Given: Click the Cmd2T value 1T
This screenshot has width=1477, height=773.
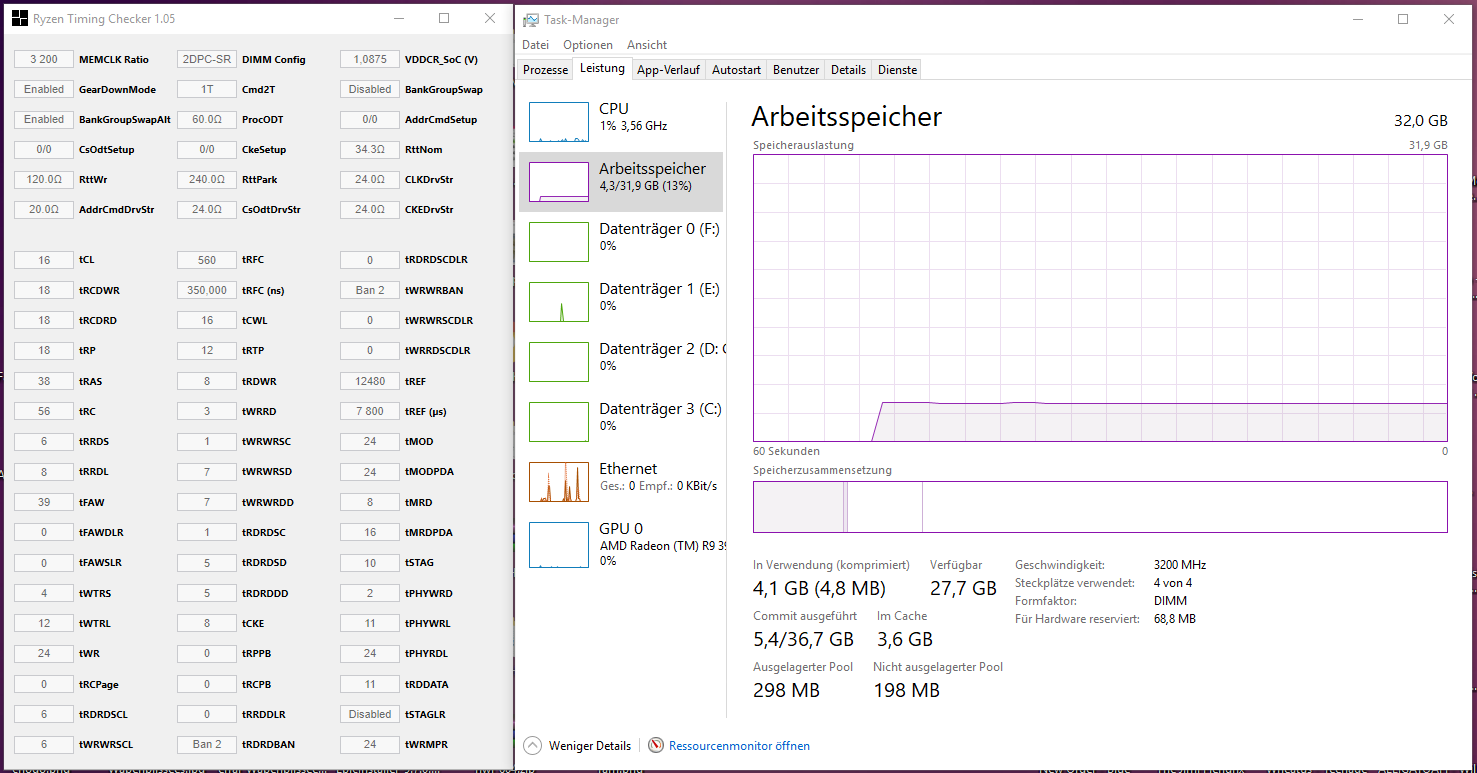Looking at the screenshot, I should (207, 89).
